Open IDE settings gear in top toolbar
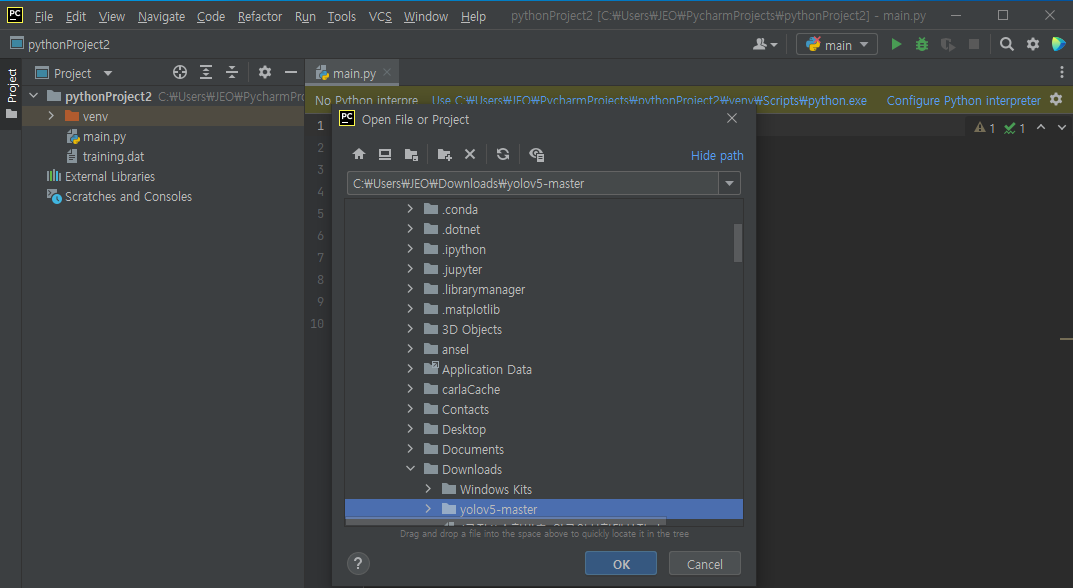The height and width of the screenshot is (588, 1073). click(1033, 44)
